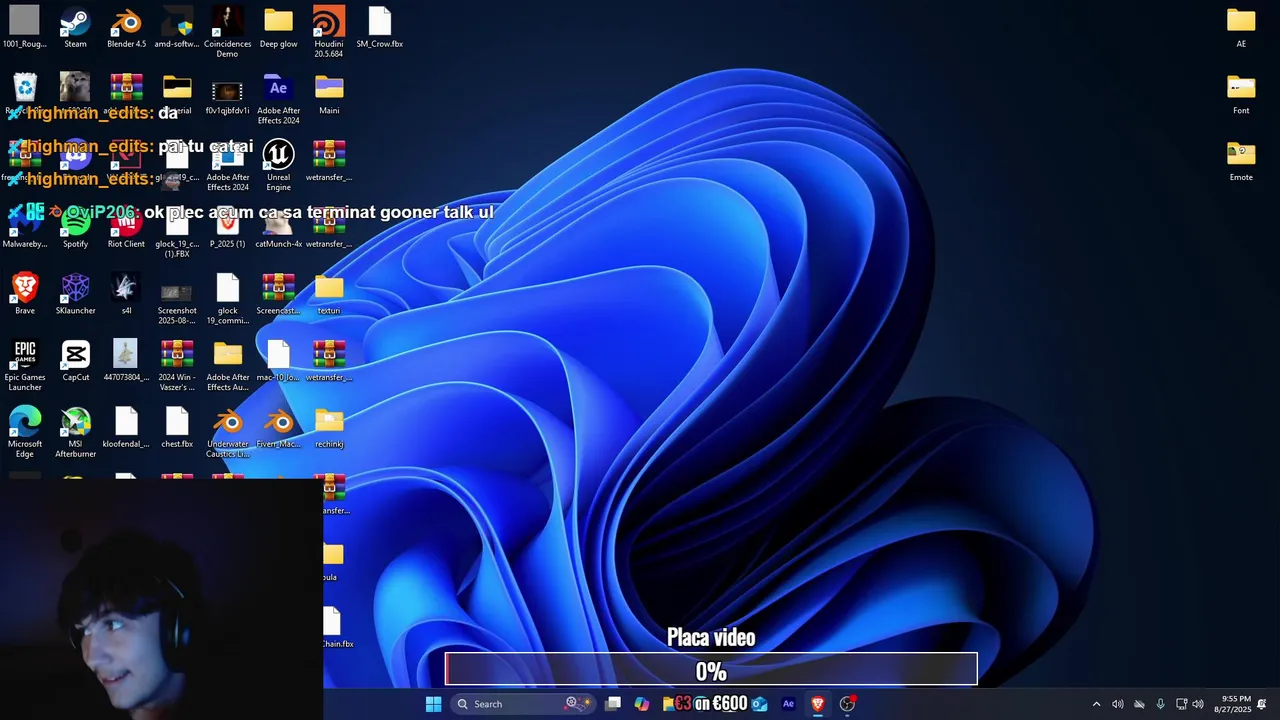The image size is (1280, 720).
Task: Select the glock_19_c... (1).FBX file
Action: [x=177, y=232]
